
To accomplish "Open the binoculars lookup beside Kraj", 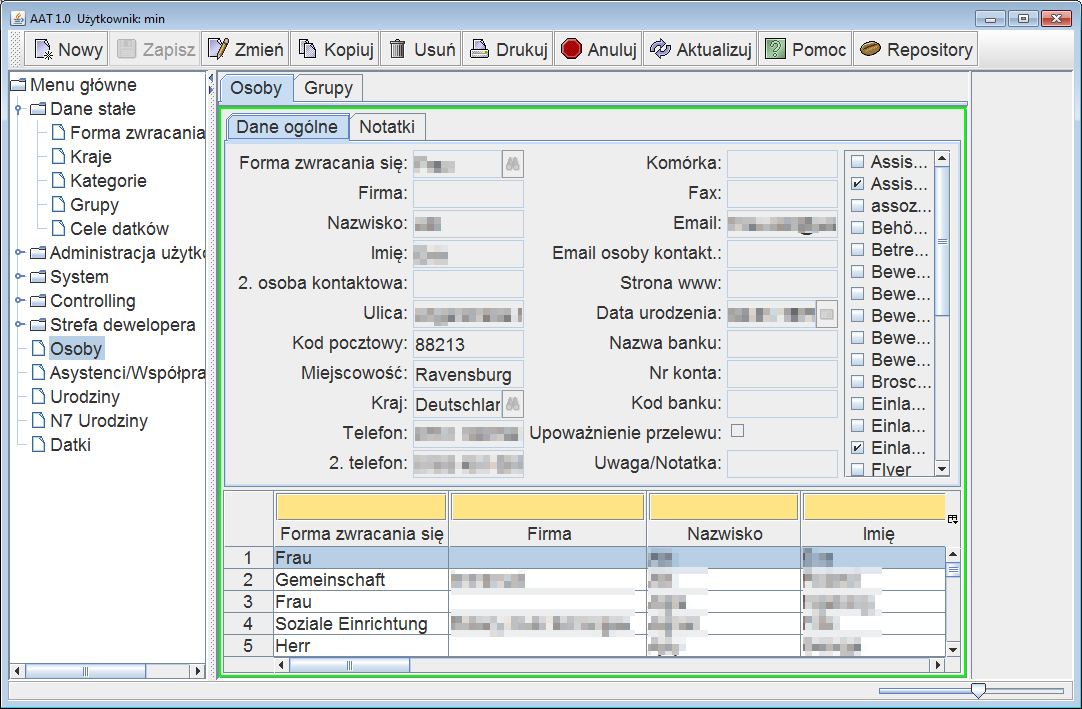I will coord(513,404).
